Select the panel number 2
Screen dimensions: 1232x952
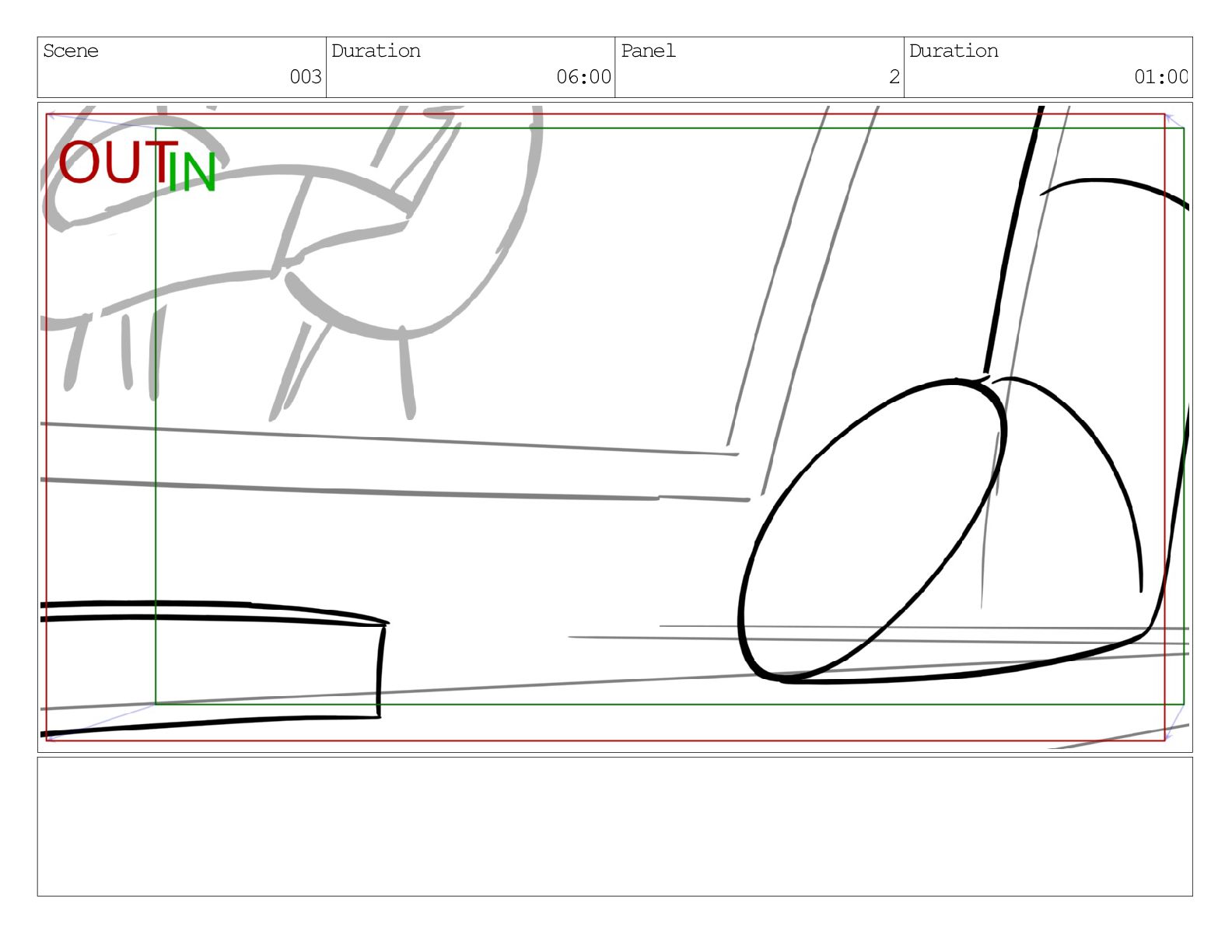894,77
